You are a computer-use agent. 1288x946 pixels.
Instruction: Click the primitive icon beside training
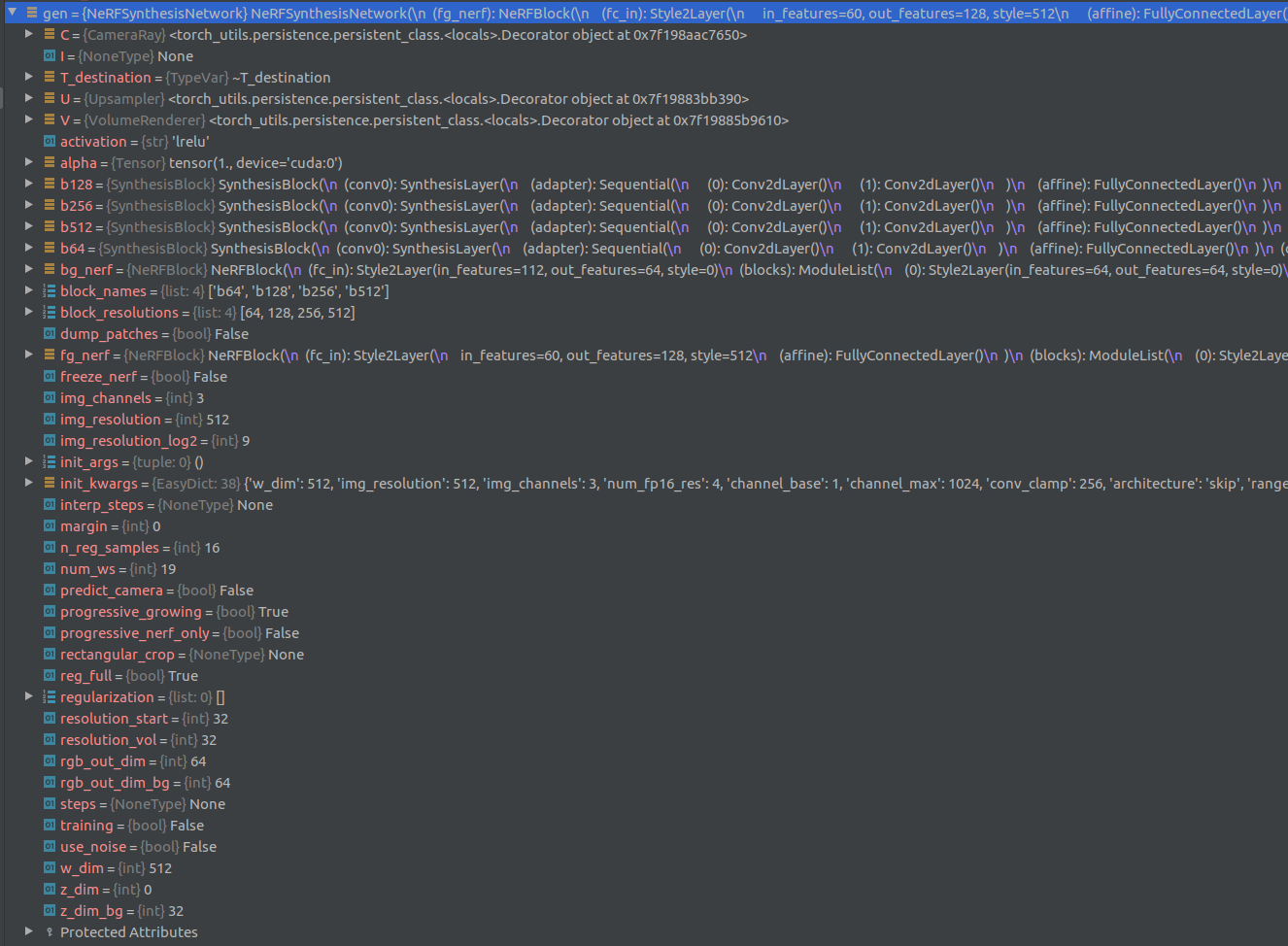[50, 825]
